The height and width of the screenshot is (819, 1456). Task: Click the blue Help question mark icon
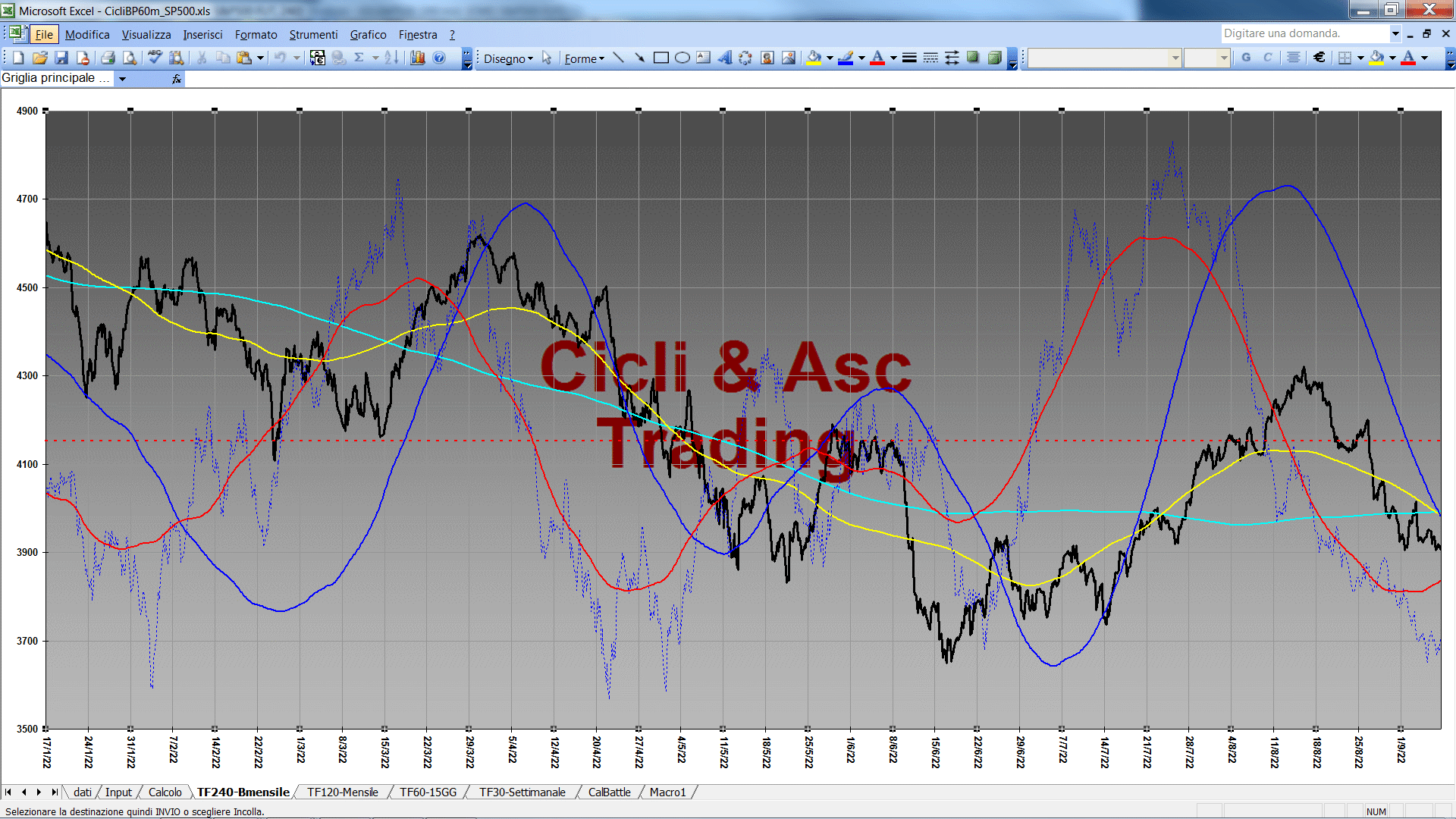coord(439,58)
